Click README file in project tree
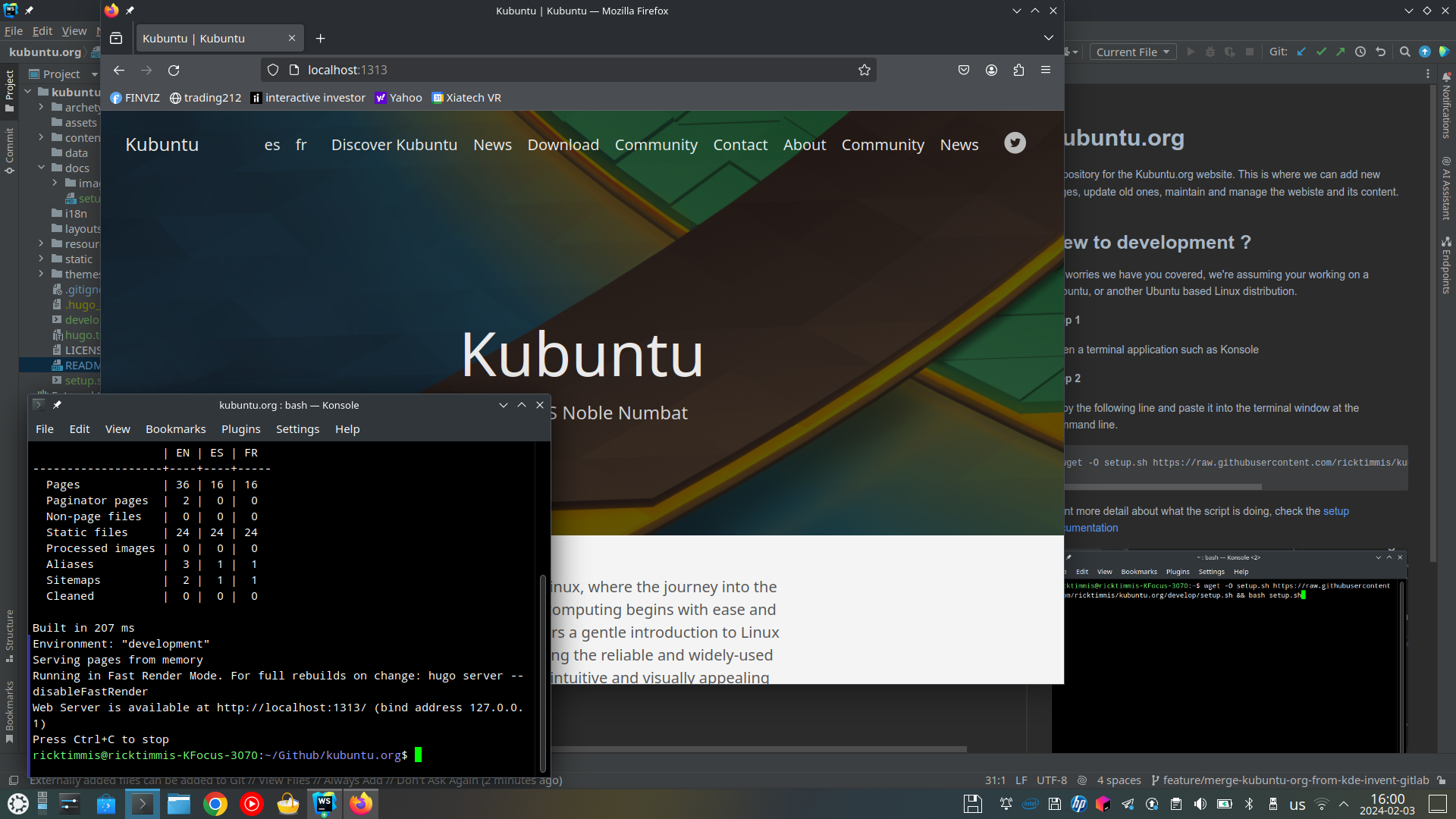This screenshot has width=1456, height=819. (76, 365)
